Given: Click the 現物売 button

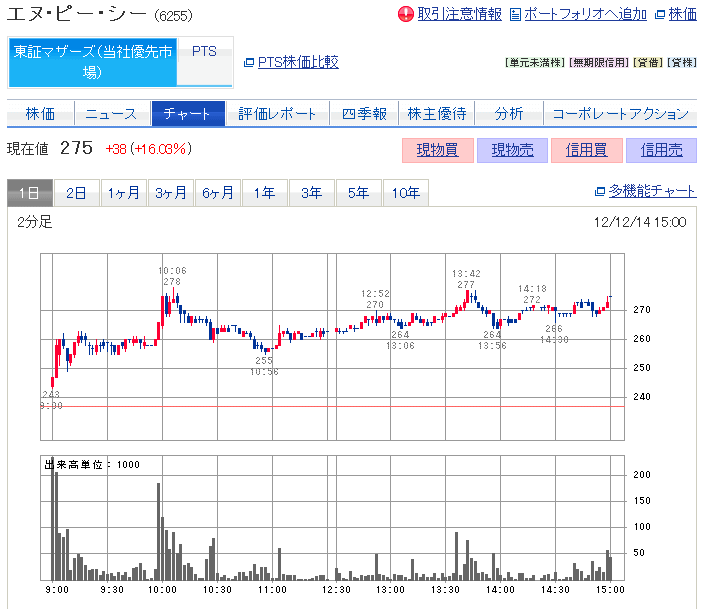Looking at the screenshot, I should click(x=512, y=150).
